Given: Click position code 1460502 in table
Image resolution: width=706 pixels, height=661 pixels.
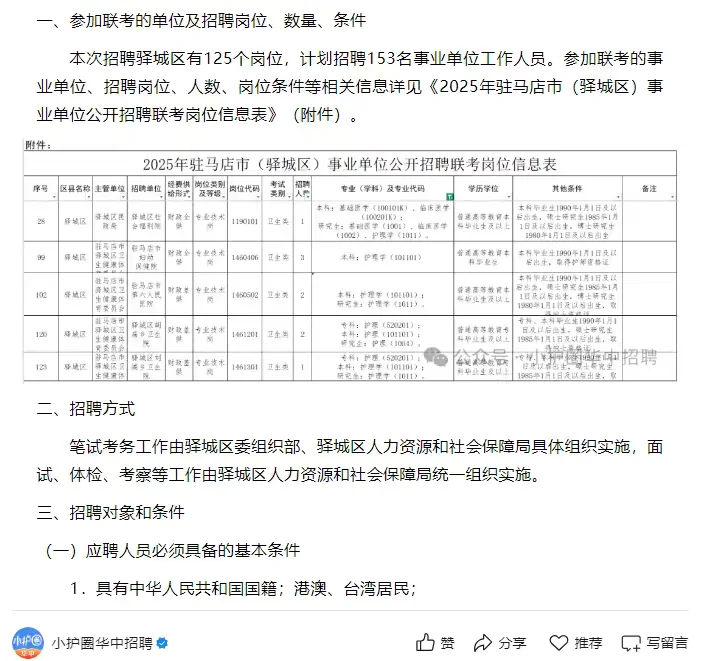Looking at the screenshot, I should pyautogui.click(x=245, y=294).
